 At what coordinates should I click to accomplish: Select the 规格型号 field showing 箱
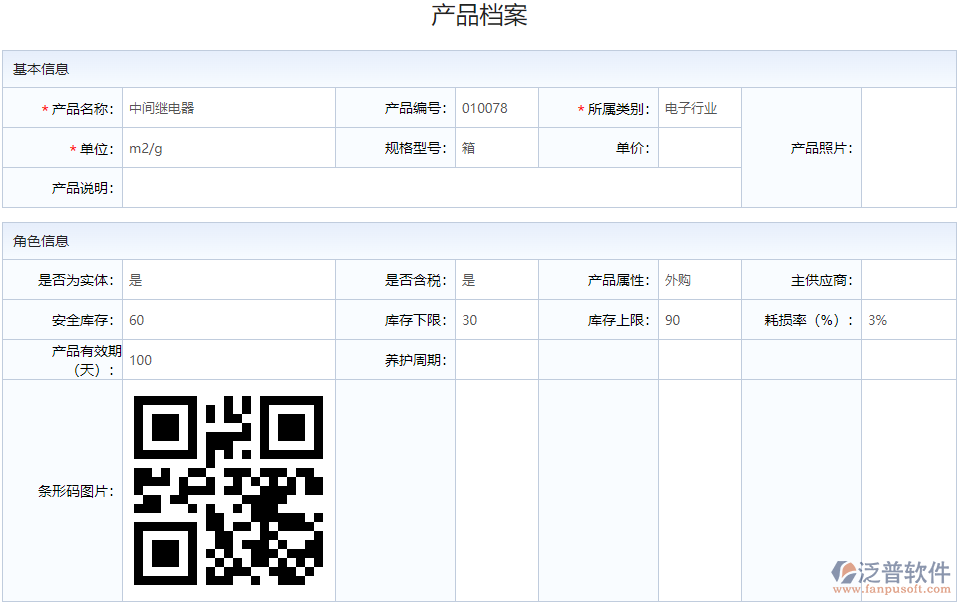(x=497, y=147)
